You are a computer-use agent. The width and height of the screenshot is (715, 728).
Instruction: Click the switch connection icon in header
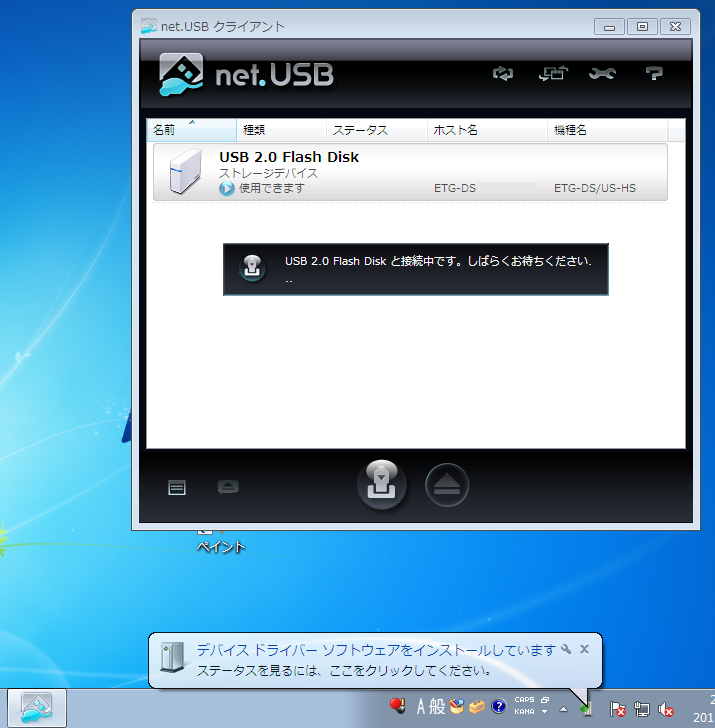coord(553,73)
